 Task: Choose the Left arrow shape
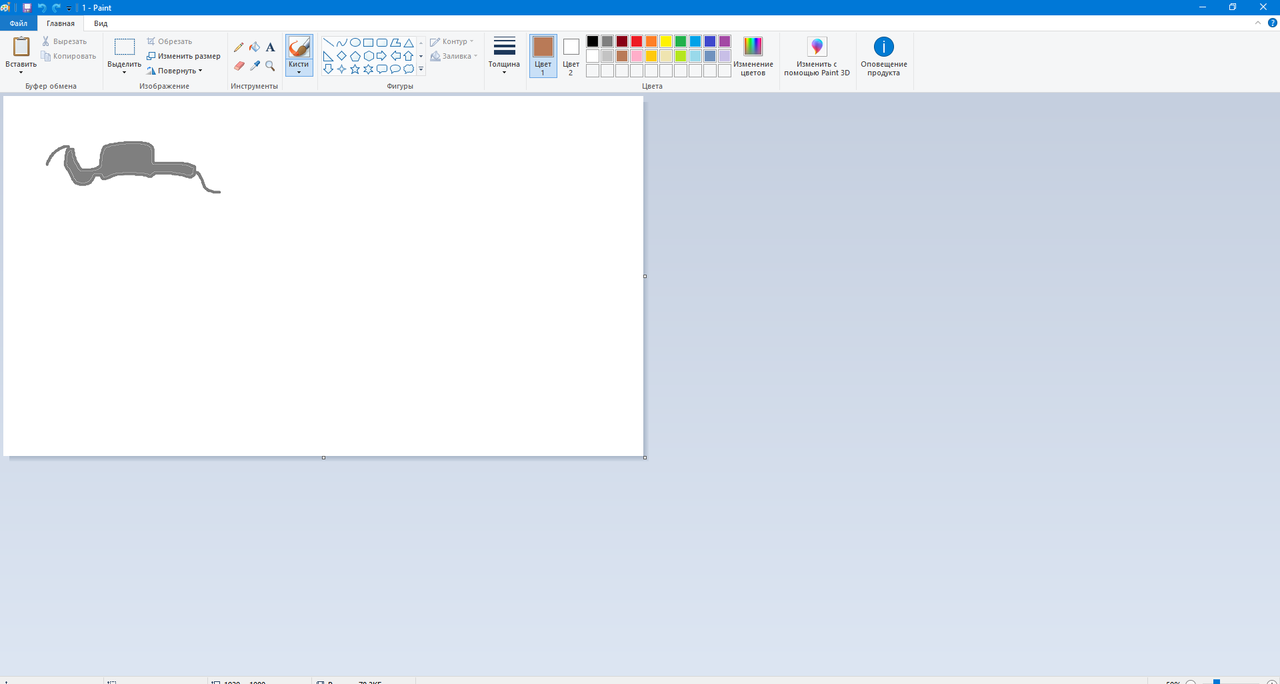pos(395,56)
